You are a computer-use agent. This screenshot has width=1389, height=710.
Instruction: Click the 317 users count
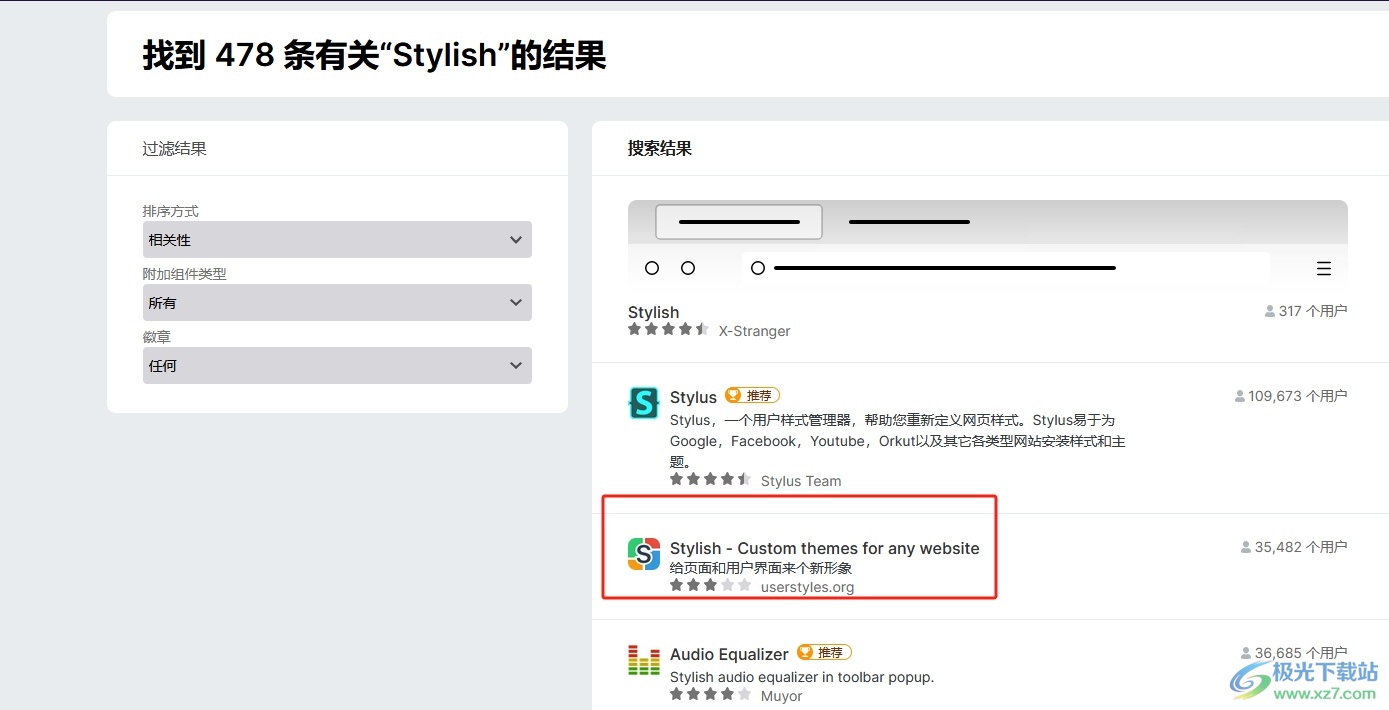pyautogui.click(x=1306, y=311)
